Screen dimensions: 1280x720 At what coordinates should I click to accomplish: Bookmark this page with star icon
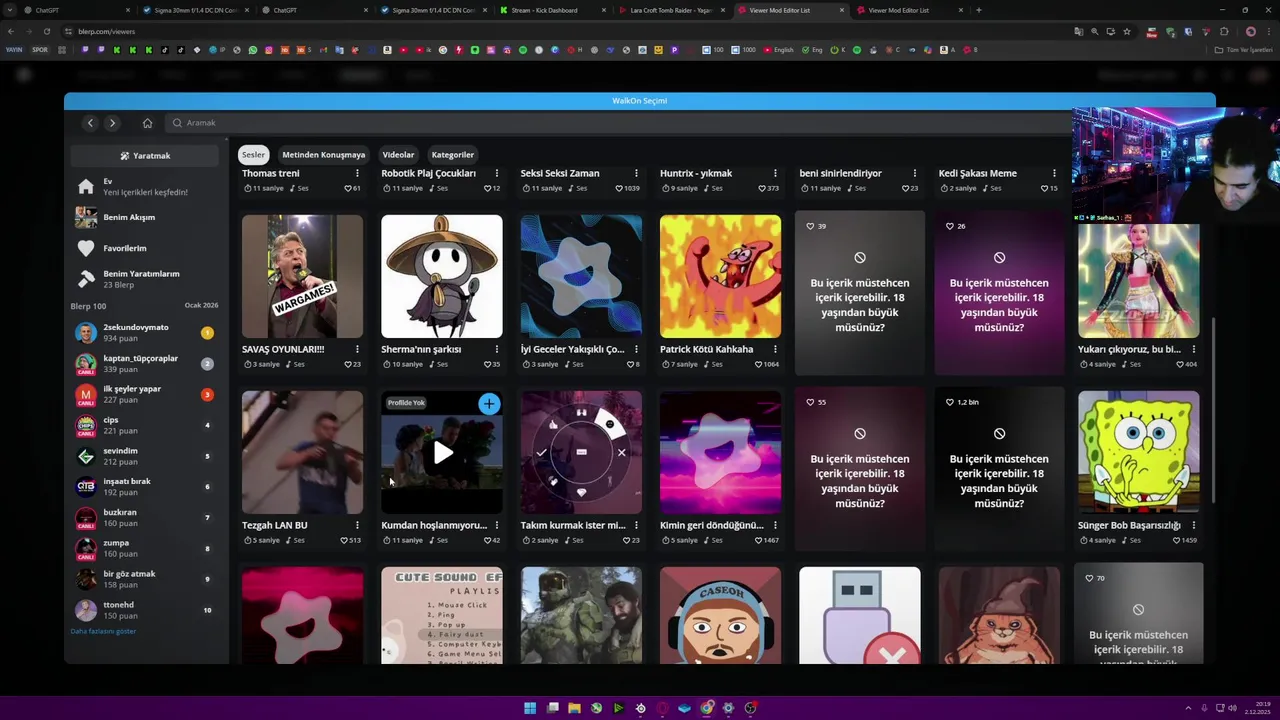pos(1127,31)
